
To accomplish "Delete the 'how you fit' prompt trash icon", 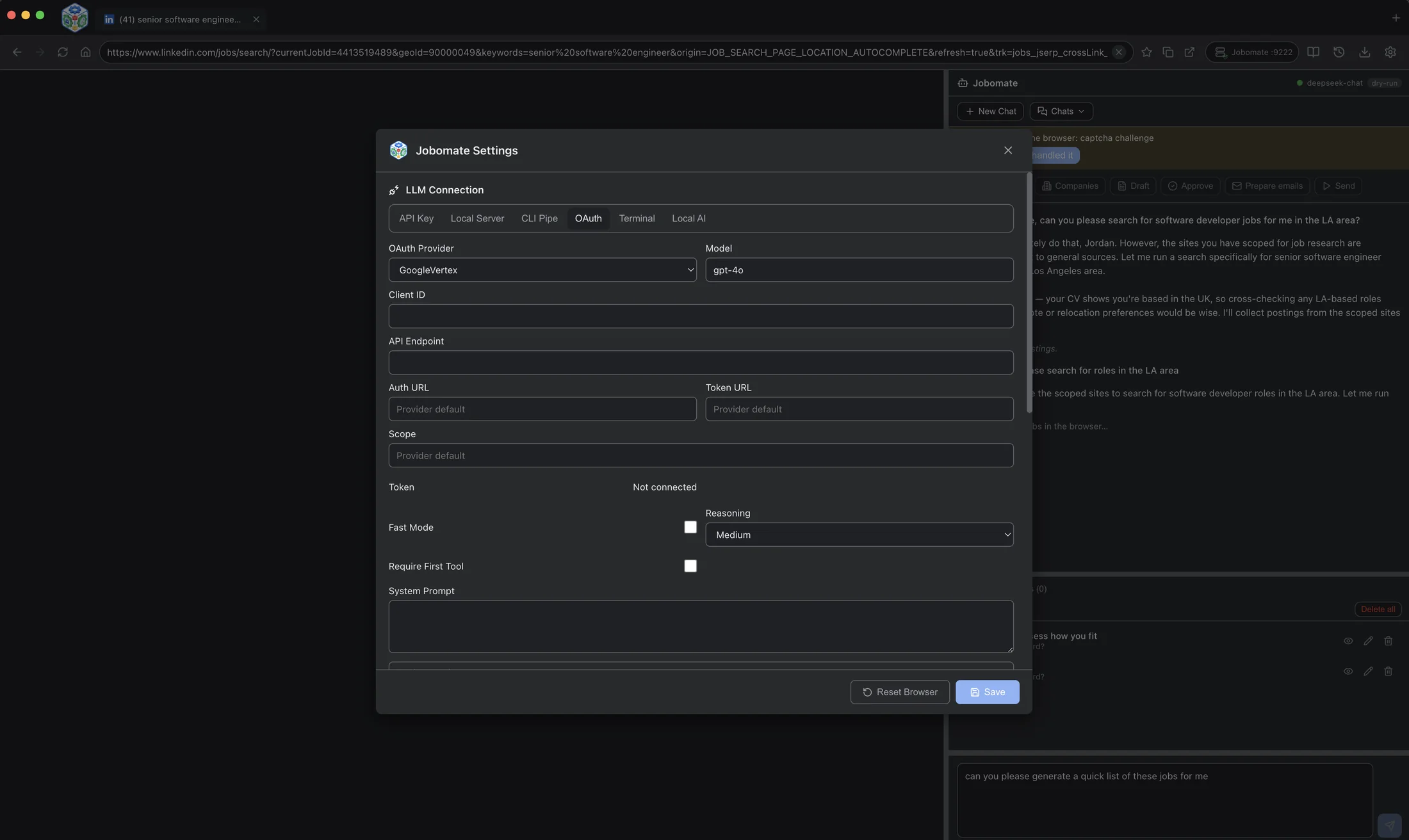I will click(1388, 641).
